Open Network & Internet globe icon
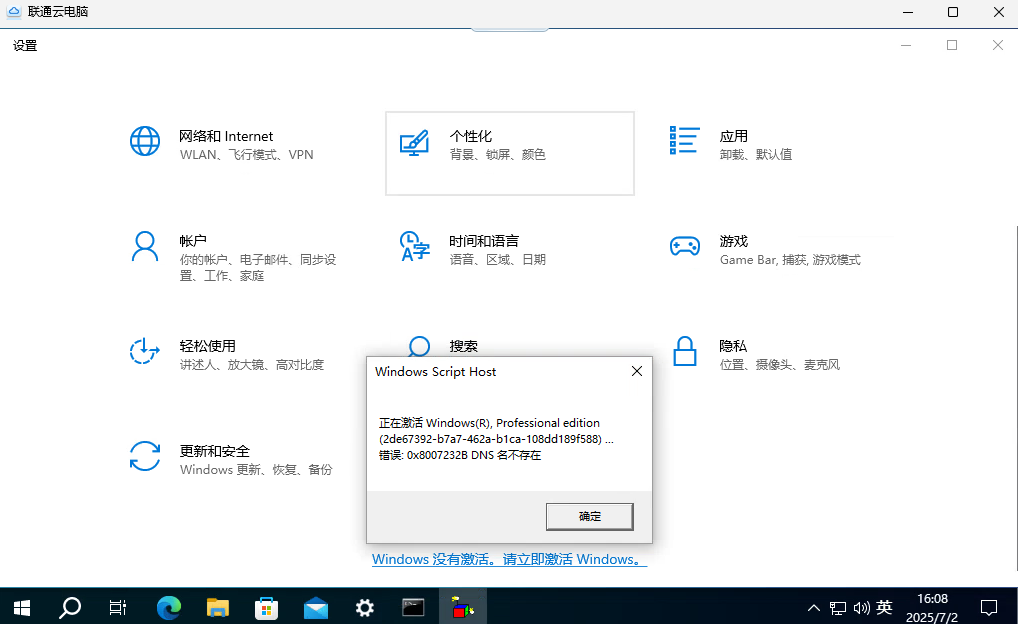 pos(145,141)
